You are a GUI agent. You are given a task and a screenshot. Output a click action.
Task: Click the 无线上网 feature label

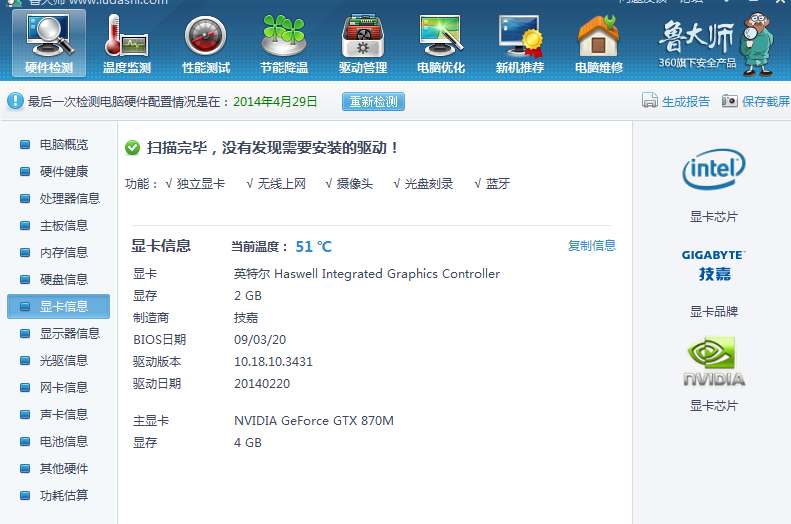[x=281, y=184]
